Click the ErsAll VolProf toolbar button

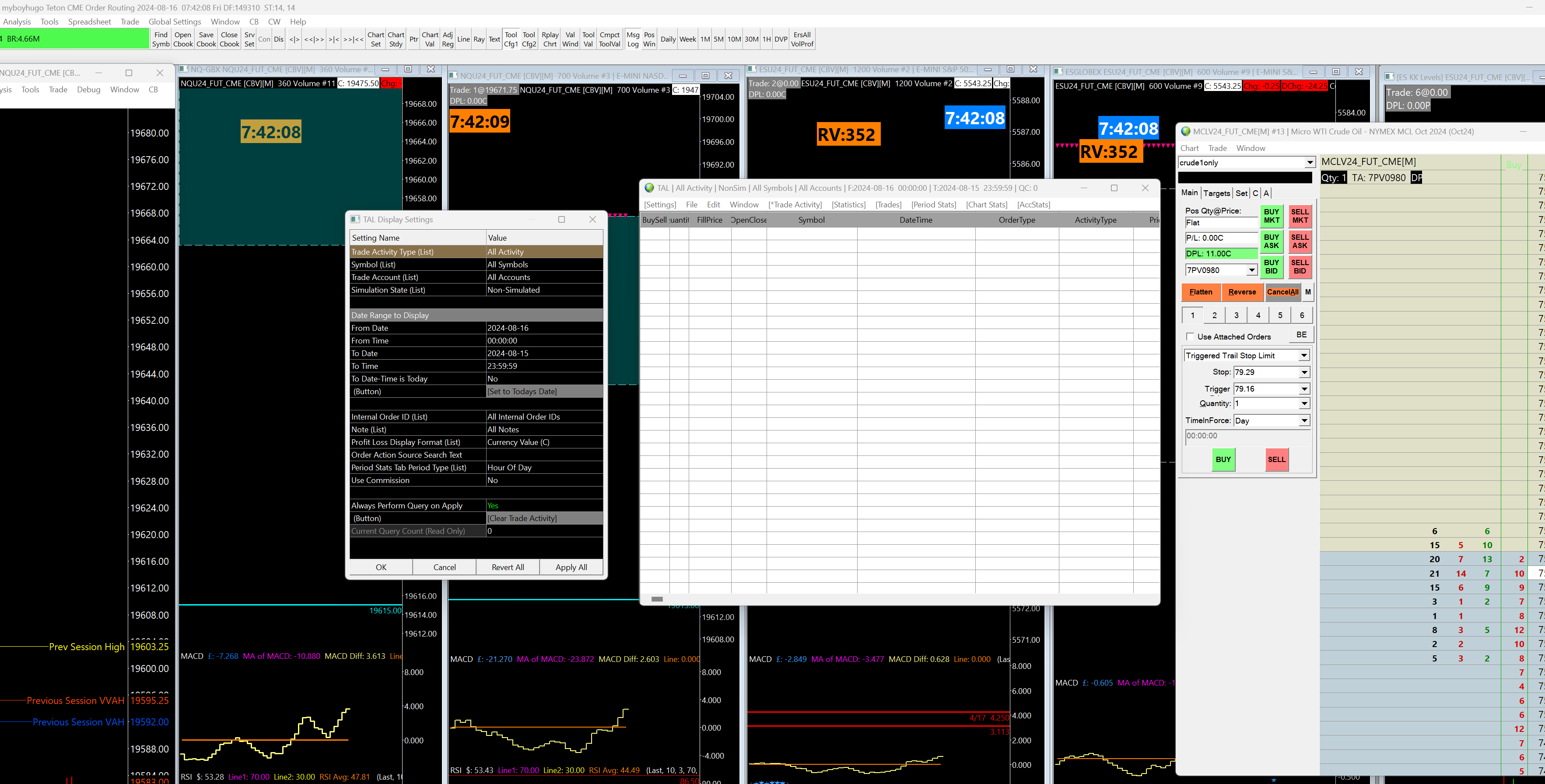[802, 39]
